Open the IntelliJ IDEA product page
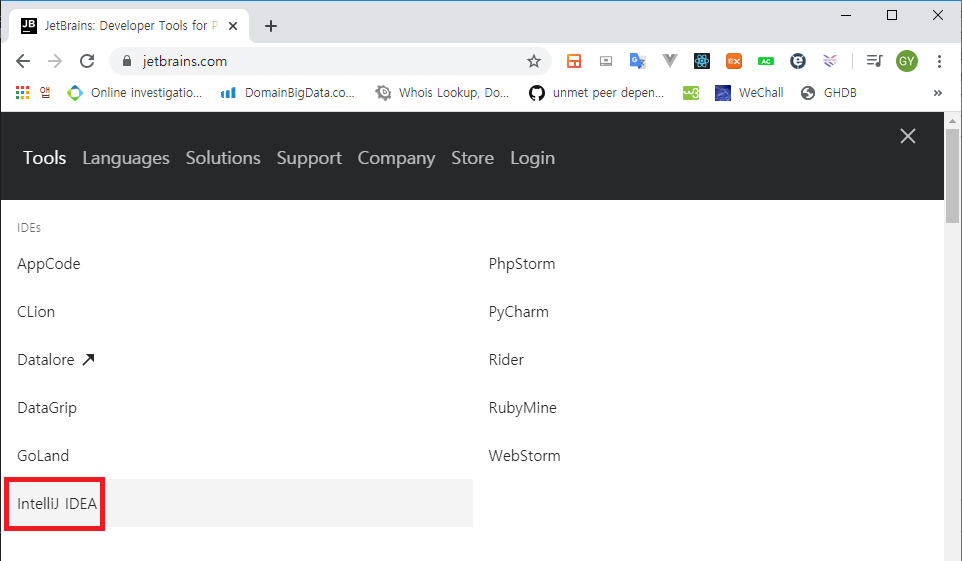Screen dimensions: 962x561 [x=57, y=503]
